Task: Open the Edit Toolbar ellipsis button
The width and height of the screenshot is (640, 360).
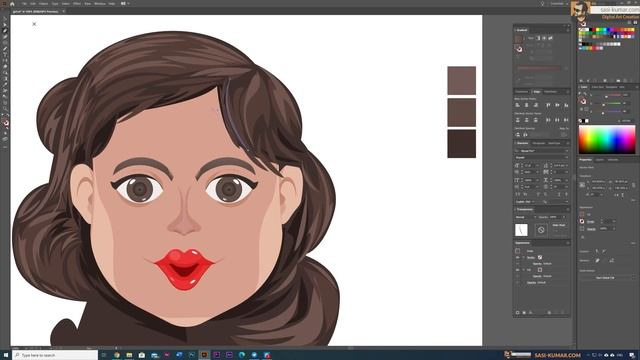Action: 5,147
